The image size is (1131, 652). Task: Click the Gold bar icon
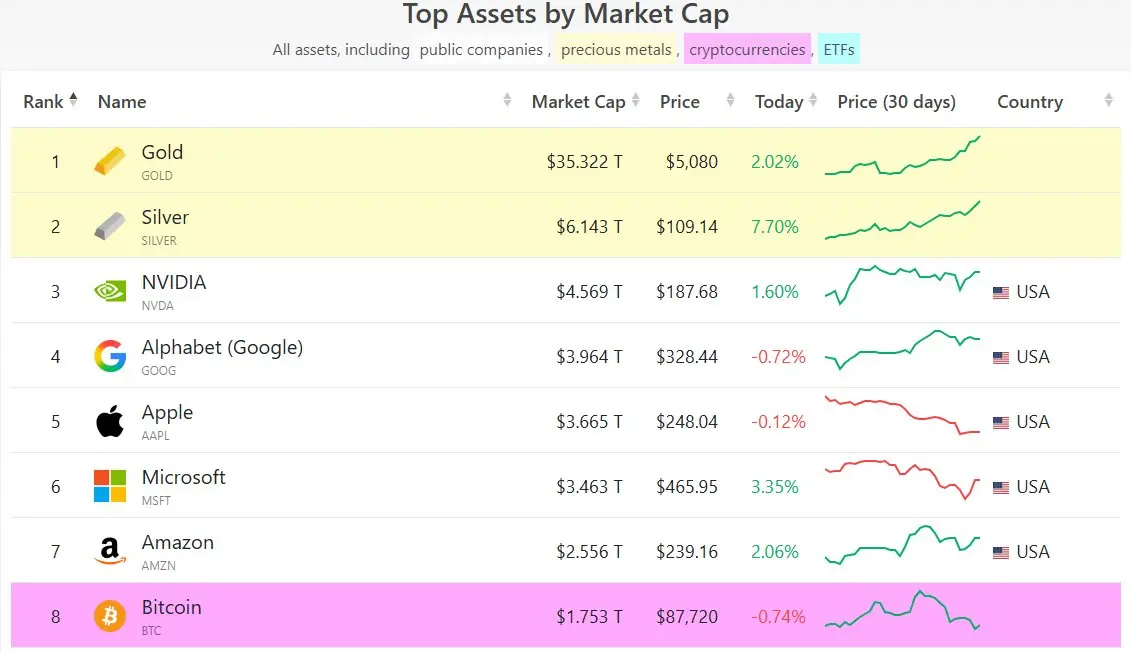point(110,161)
